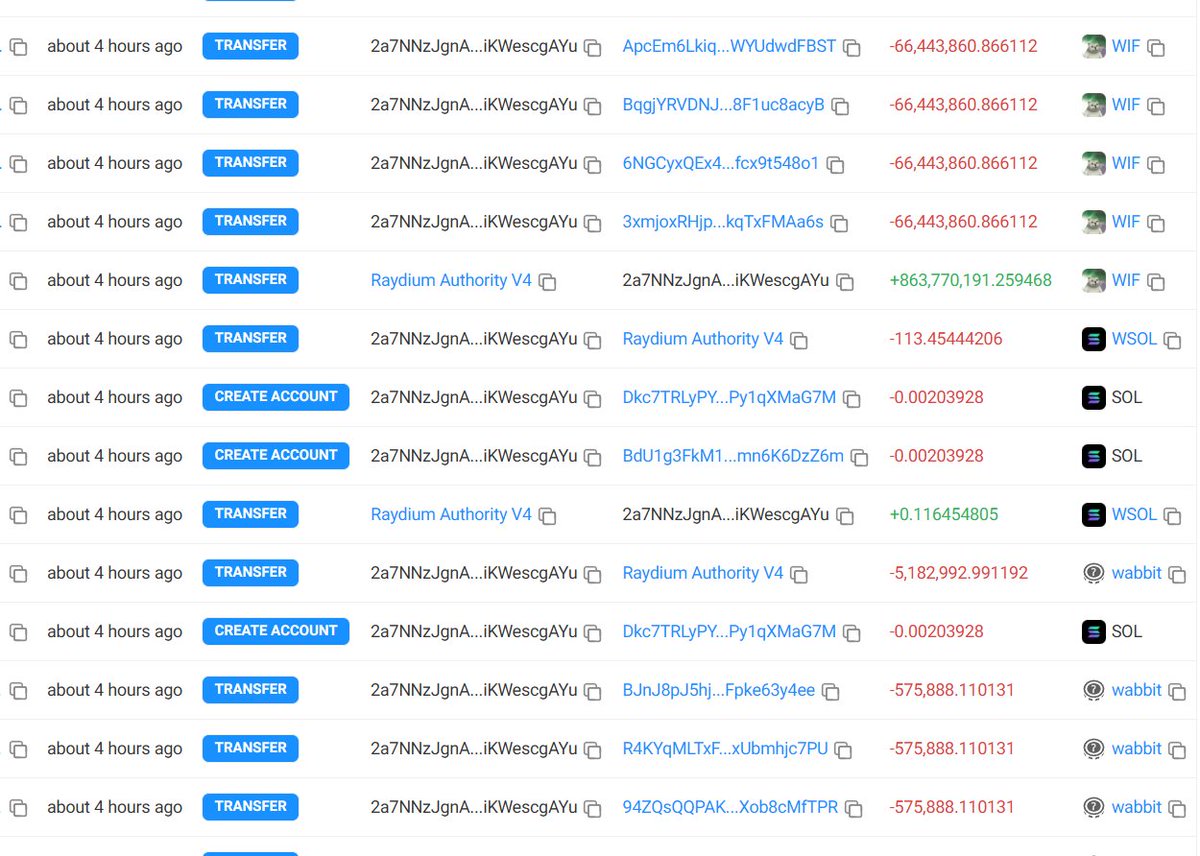Click TRANSFER badge in +863,770,191.259468 row
This screenshot has width=1200, height=856.
[250, 280]
